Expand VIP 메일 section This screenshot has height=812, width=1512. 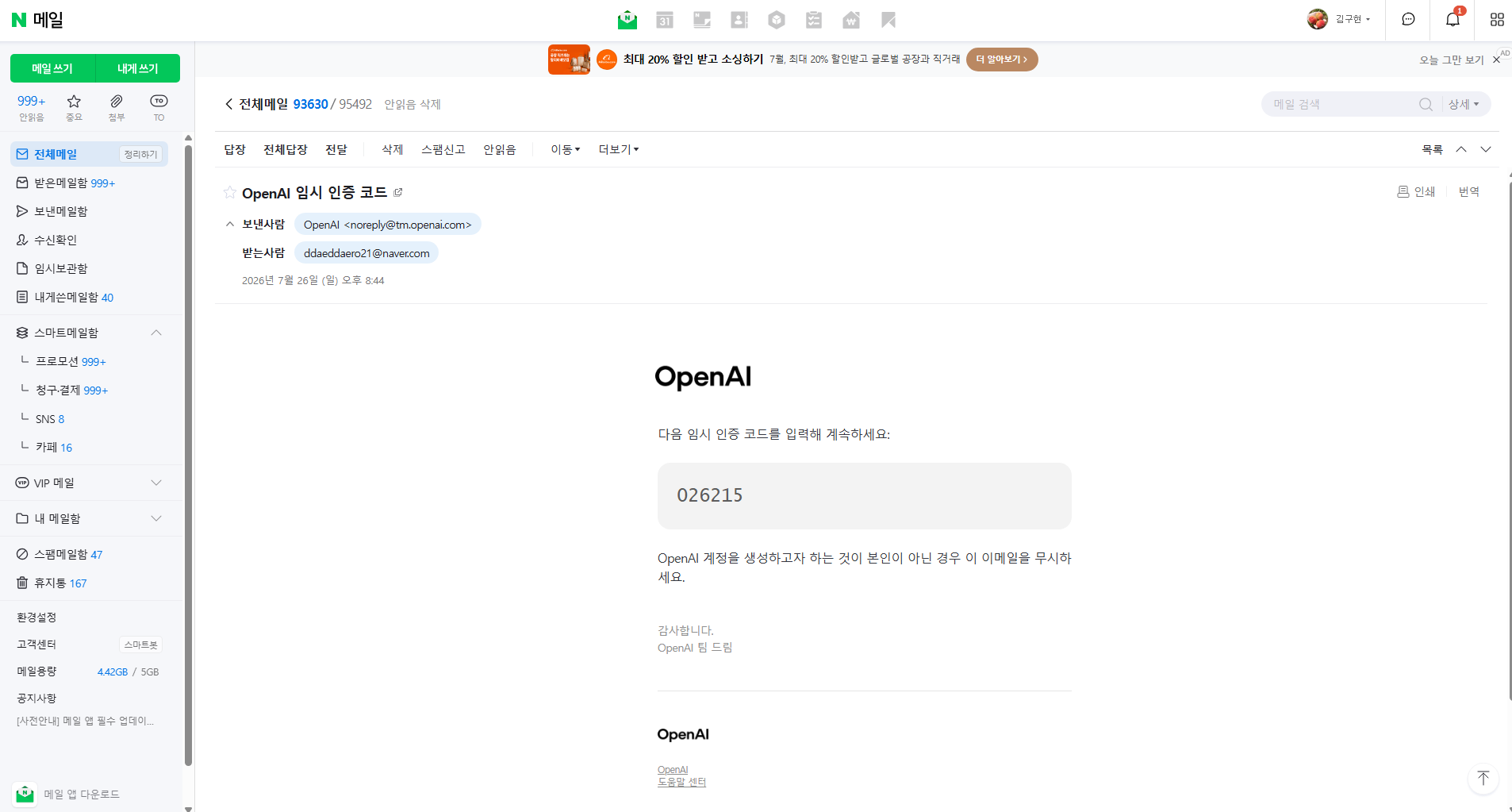coord(156,483)
